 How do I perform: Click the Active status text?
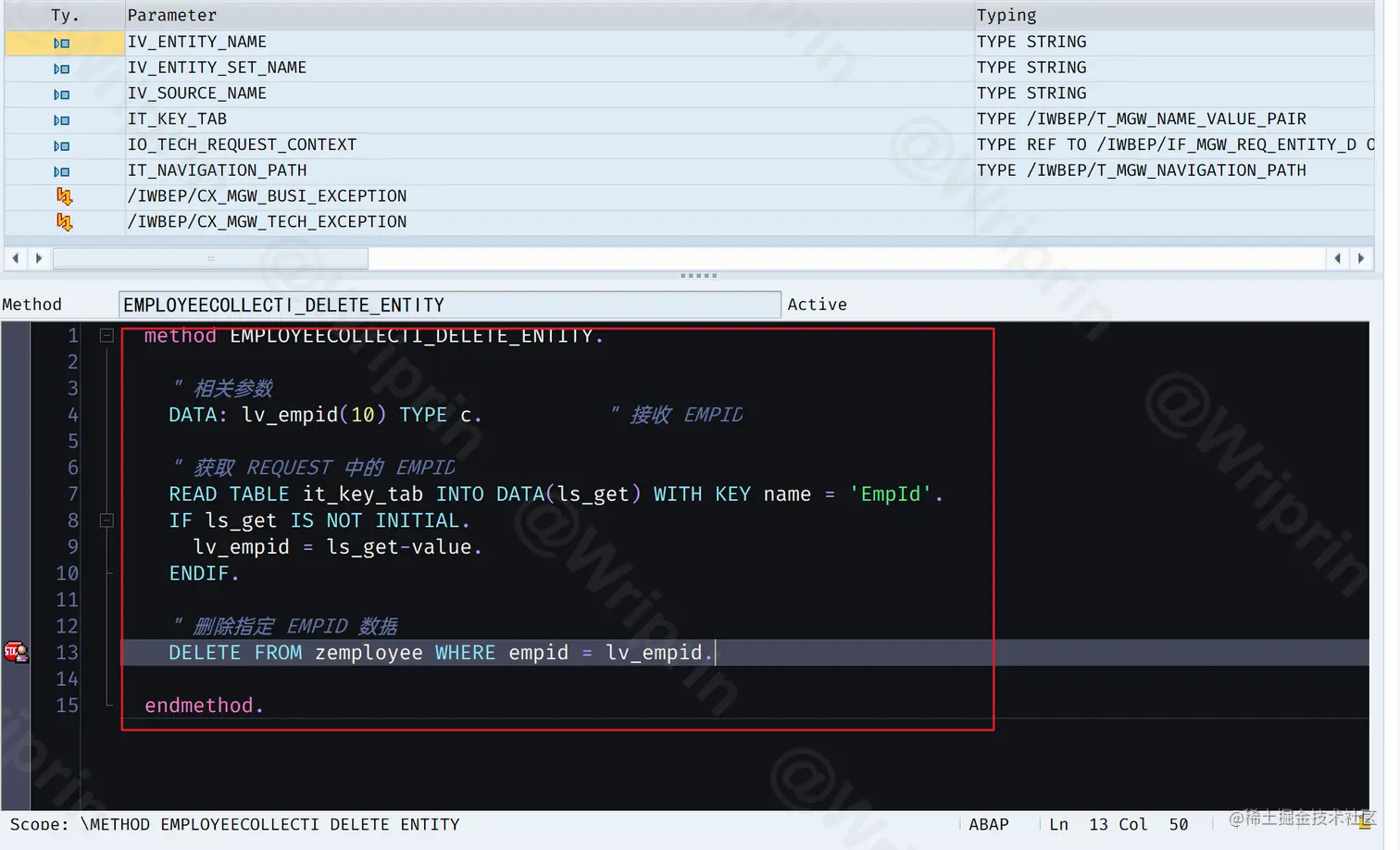(817, 305)
